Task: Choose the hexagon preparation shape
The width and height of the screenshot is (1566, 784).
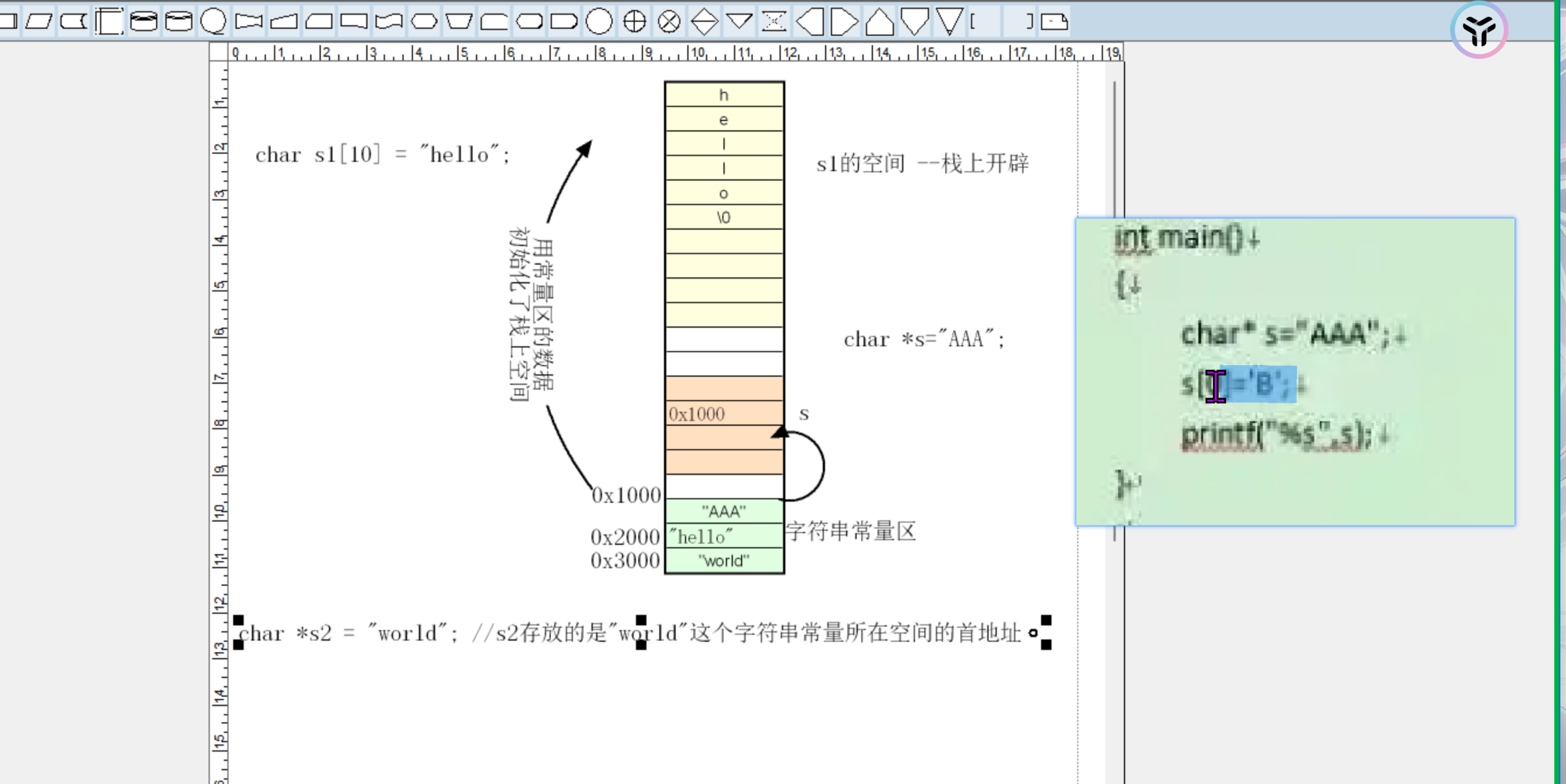Action: pos(424,22)
